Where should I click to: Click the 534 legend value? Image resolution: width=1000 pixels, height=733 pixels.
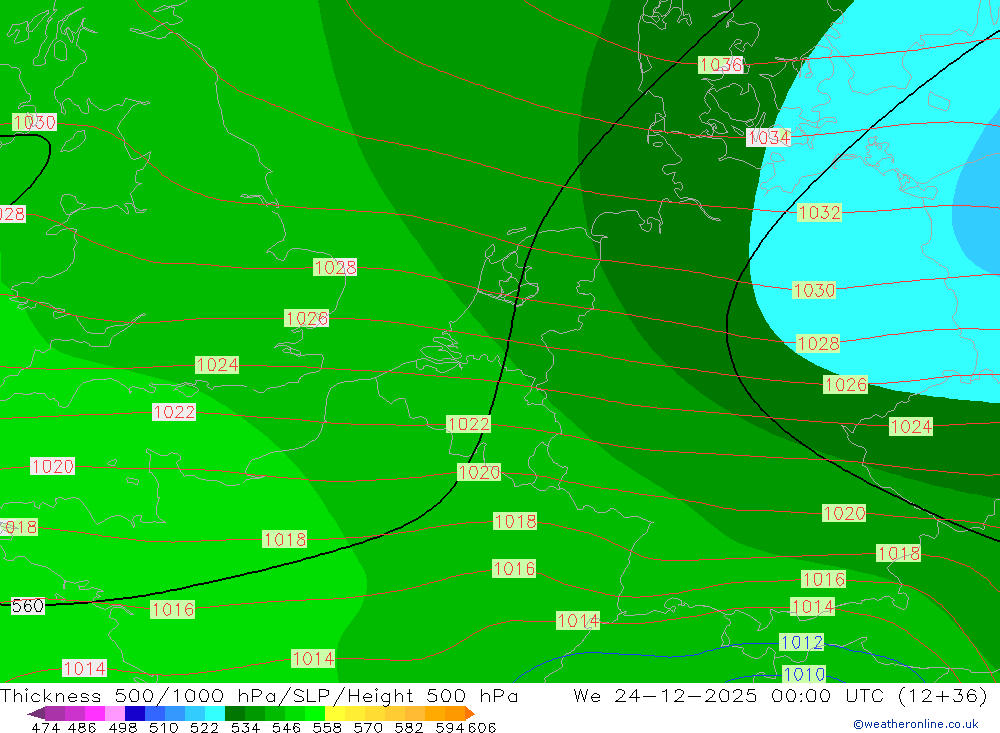pyautogui.click(x=245, y=727)
